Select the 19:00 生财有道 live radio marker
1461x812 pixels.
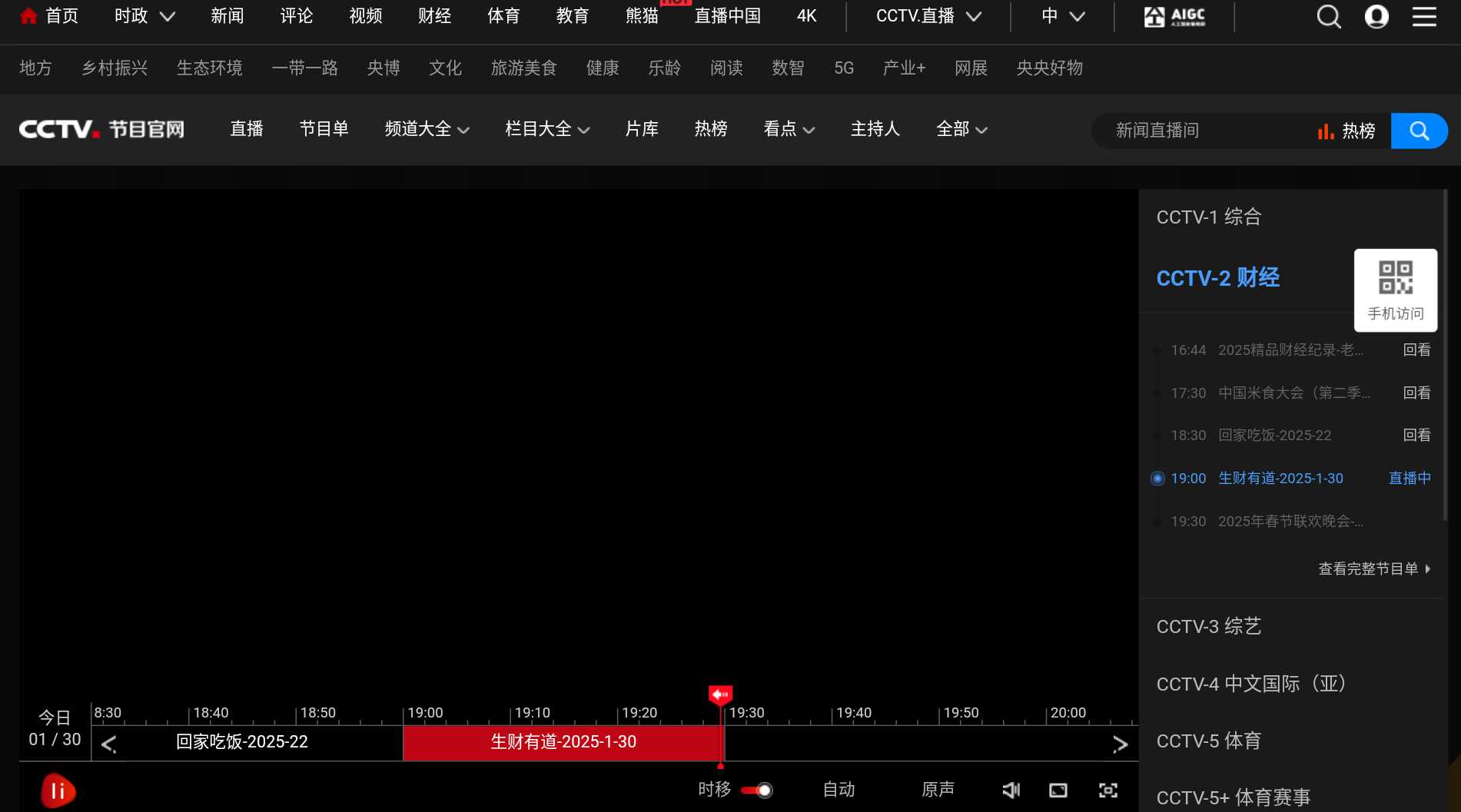(1157, 479)
